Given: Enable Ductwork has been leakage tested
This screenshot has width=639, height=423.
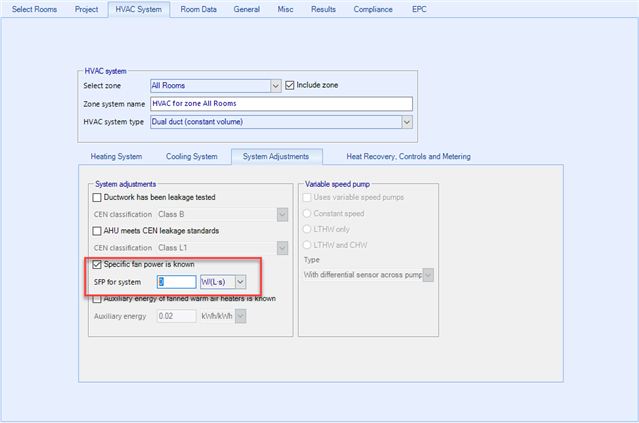Looking at the screenshot, I should tap(97, 198).
